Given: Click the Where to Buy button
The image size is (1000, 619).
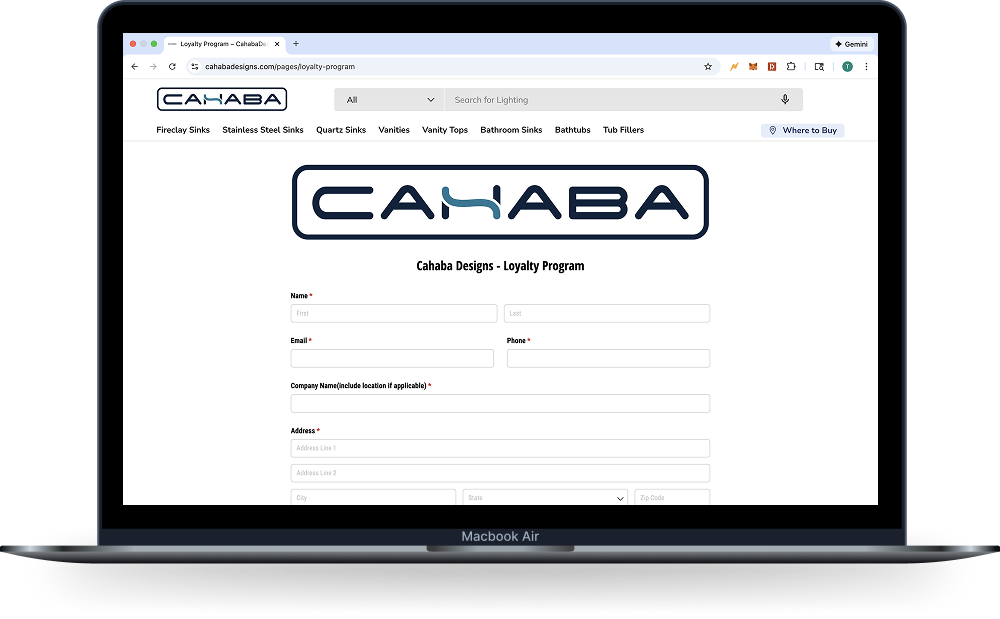Looking at the screenshot, I should click(x=802, y=130).
